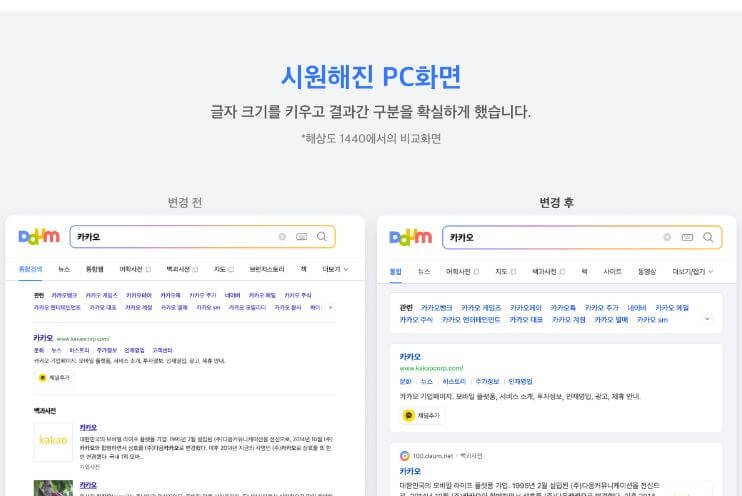742x496 pixels.
Task: Clear the search text in 변경 전 panel
Action: point(282,236)
